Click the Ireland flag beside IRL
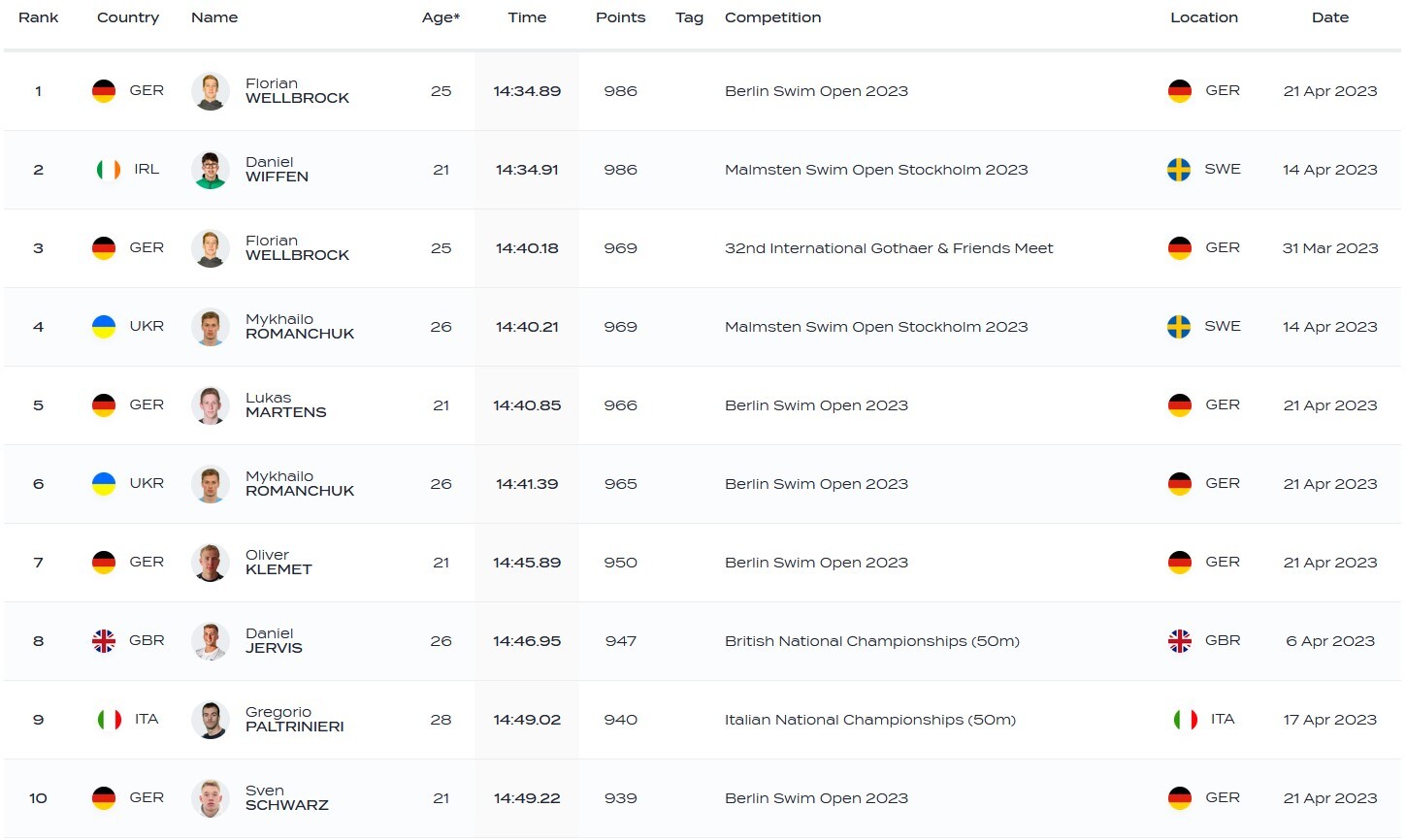1406x840 pixels. 108,170
